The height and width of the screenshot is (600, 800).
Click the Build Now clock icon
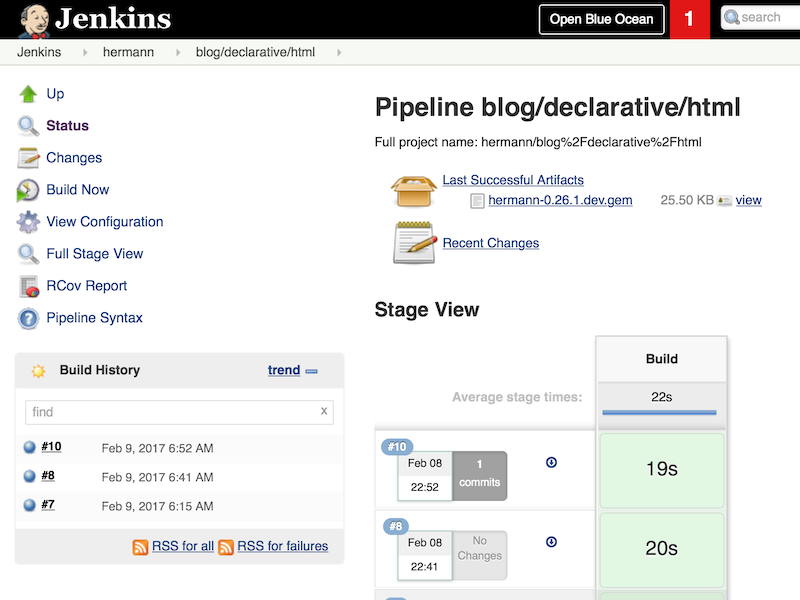28,190
